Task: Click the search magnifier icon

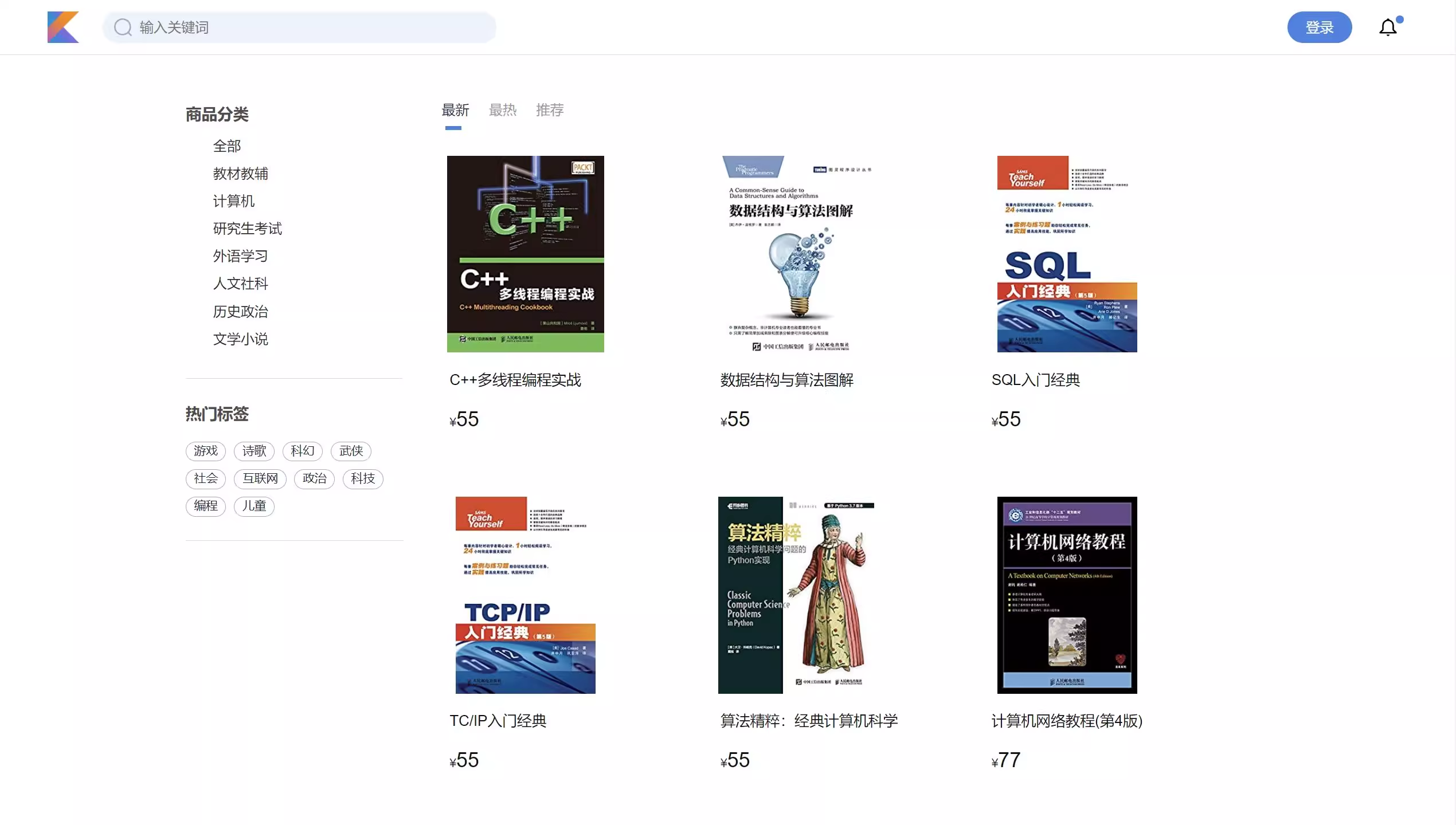Action: pos(123,27)
